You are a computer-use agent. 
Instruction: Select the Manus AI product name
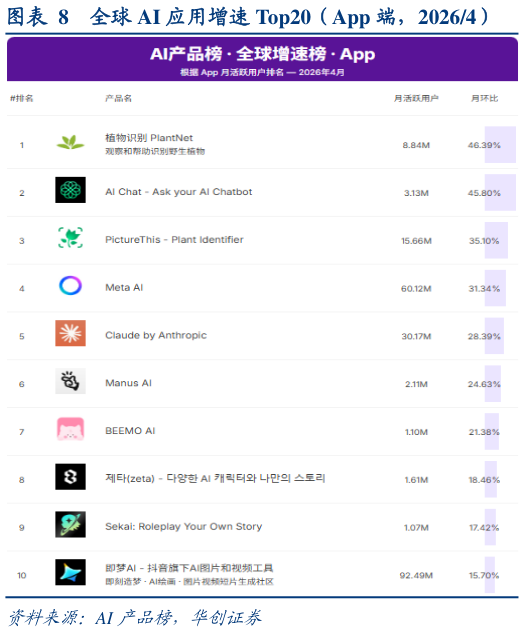pyautogui.click(x=128, y=383)
